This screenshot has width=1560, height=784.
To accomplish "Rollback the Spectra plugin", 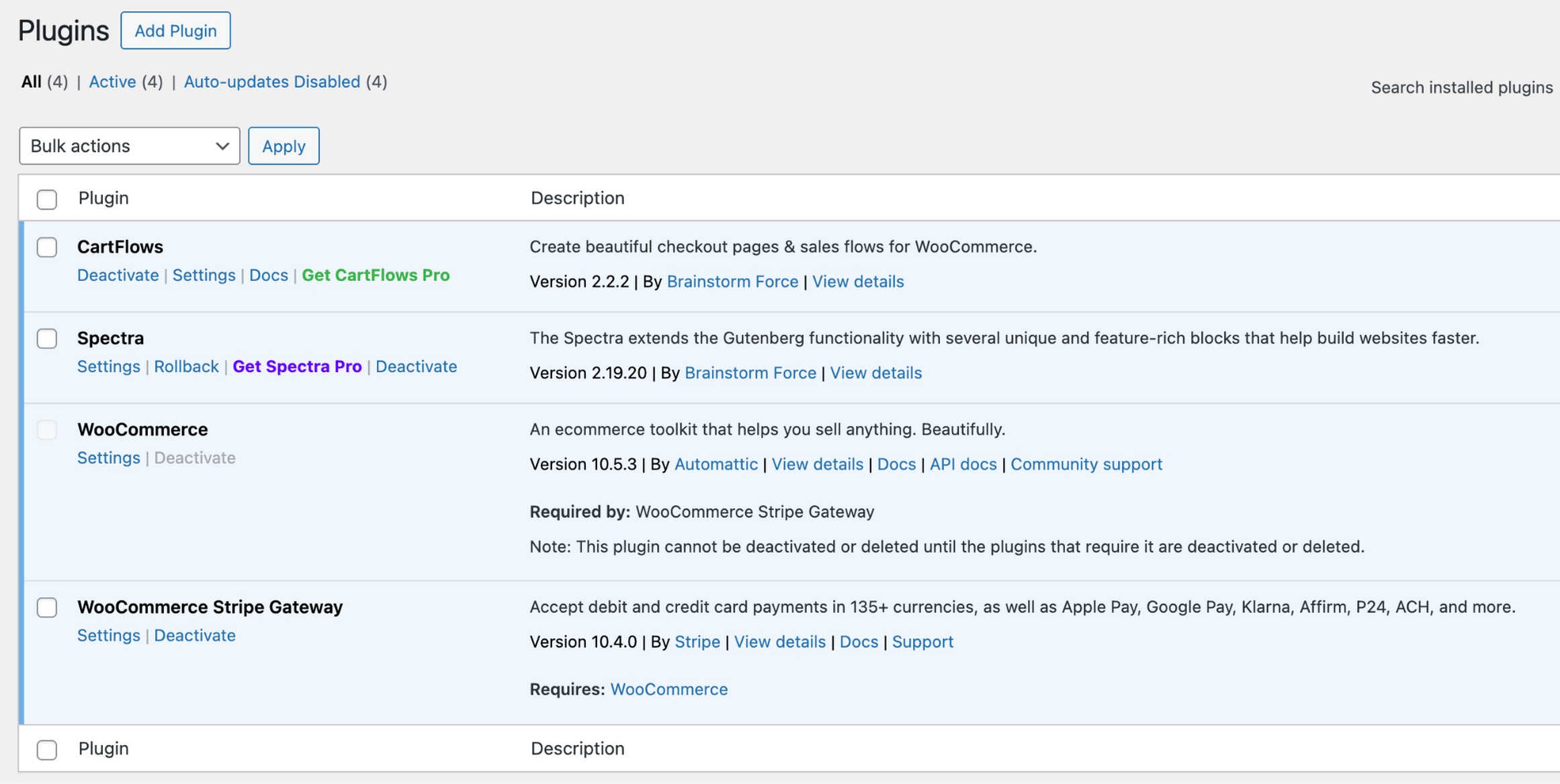I will coord(186,366).
